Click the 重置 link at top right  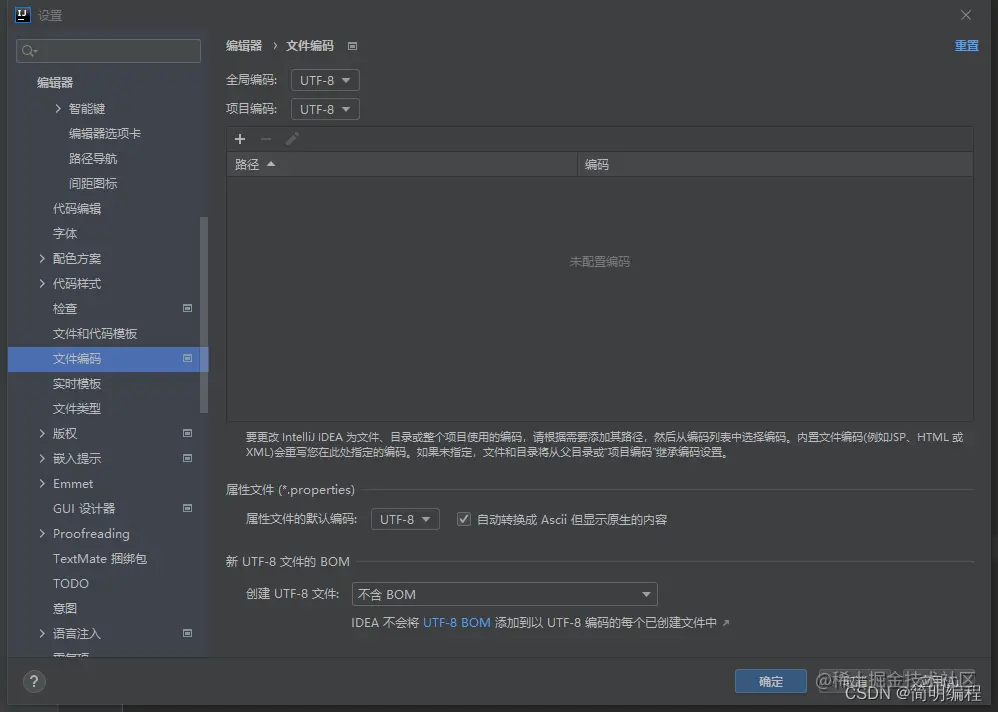point(966,45)
